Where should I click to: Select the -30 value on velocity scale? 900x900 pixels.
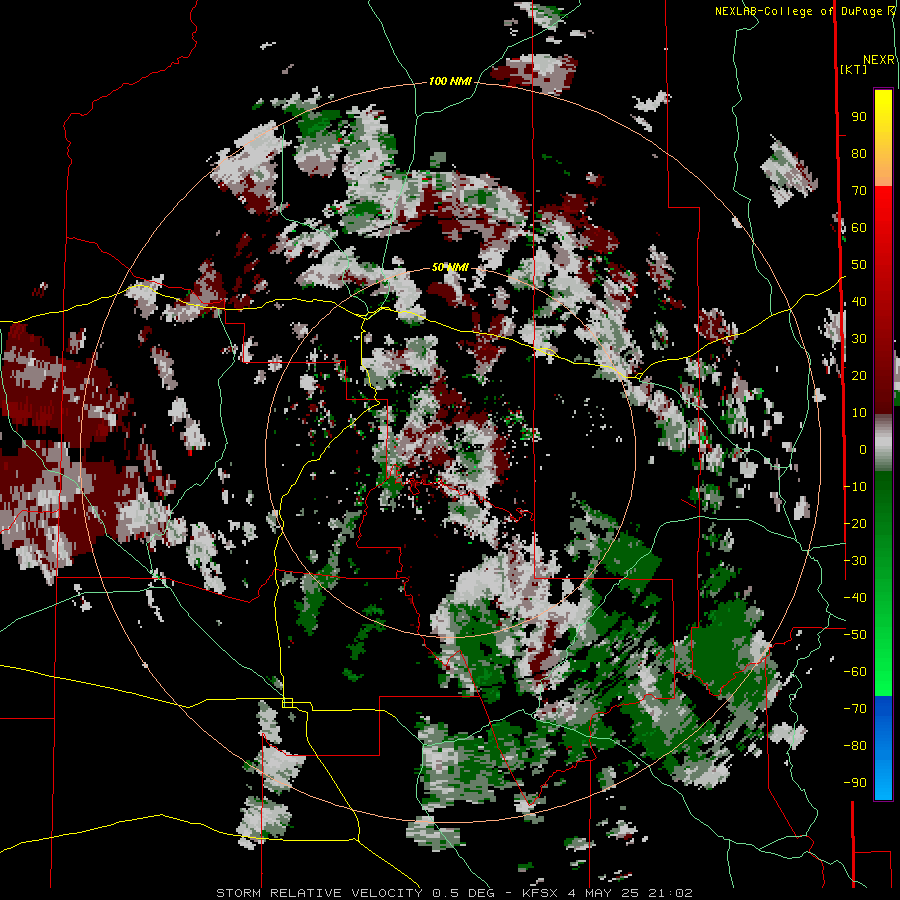(855, 561)
